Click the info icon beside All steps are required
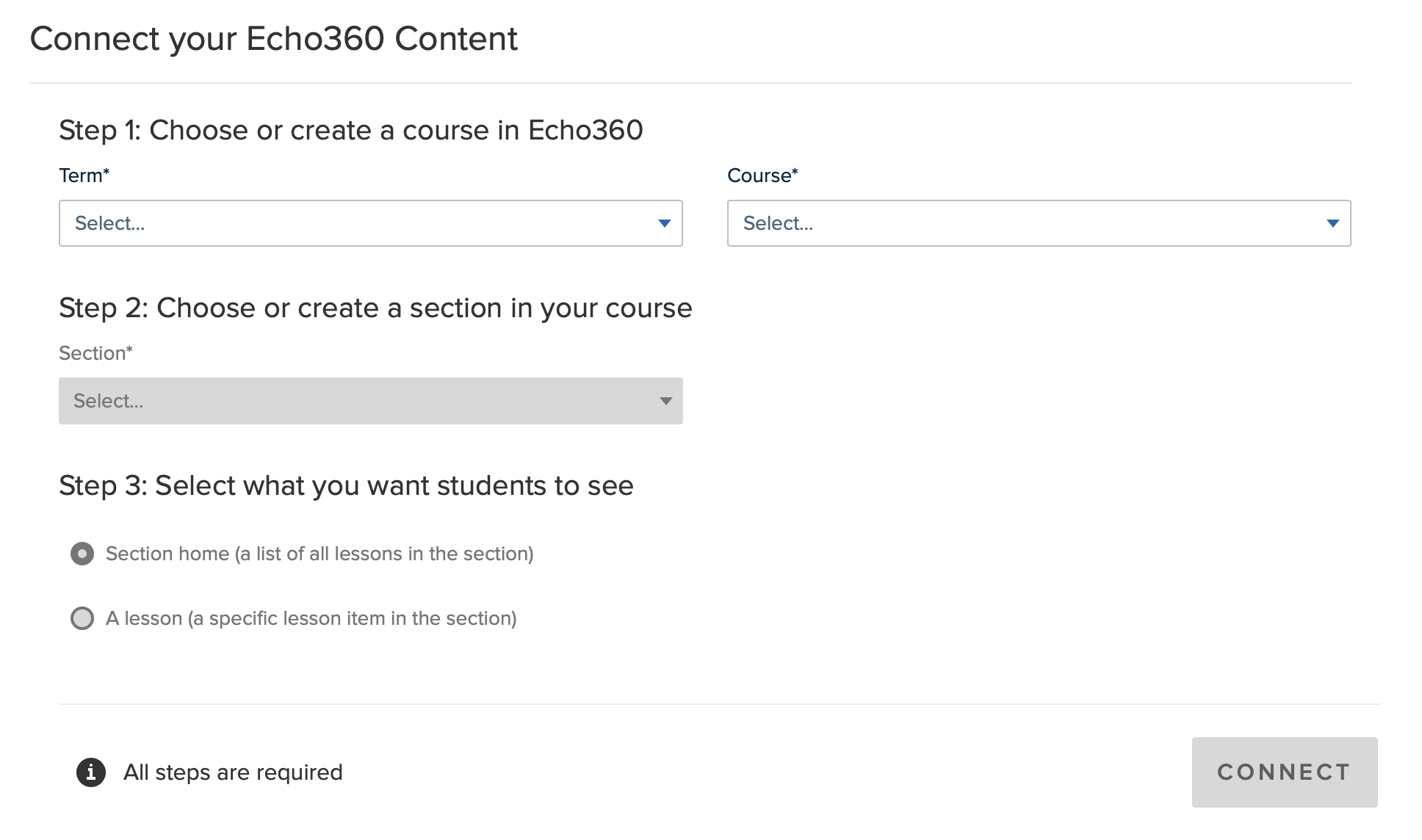Screen dimensions: 1422x840 91,772
